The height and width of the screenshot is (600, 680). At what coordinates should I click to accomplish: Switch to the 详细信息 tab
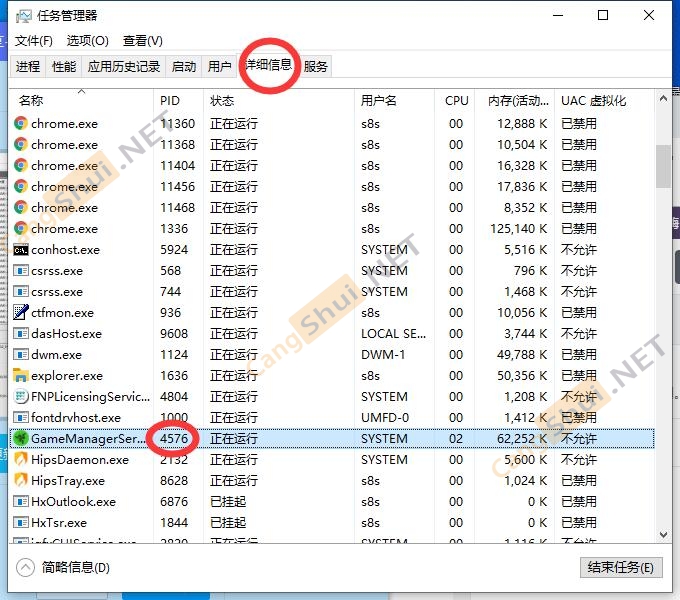point(269,65)
